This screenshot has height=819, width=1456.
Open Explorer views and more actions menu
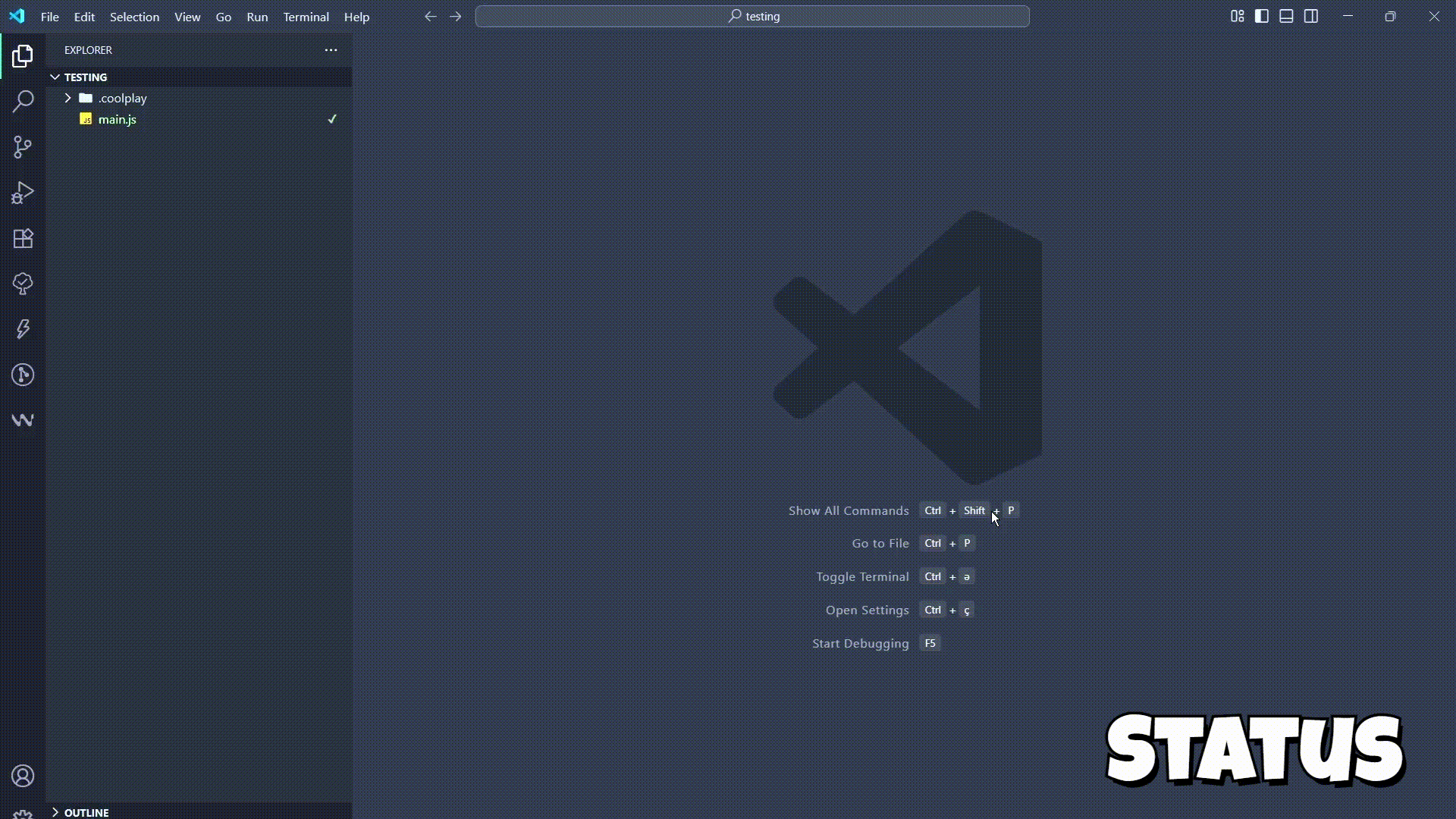pos(331,50)
